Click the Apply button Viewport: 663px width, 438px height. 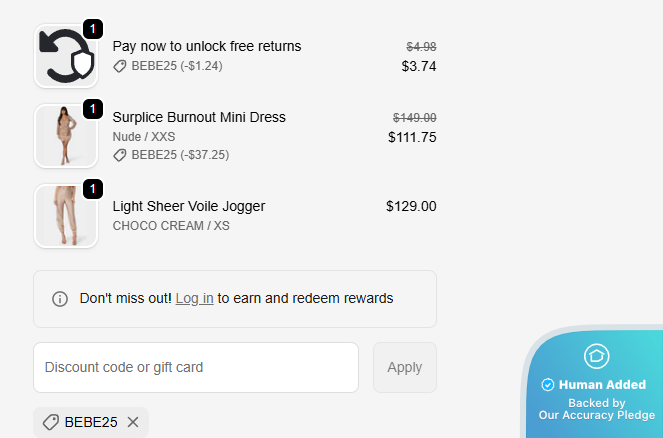tap(405, 367)
